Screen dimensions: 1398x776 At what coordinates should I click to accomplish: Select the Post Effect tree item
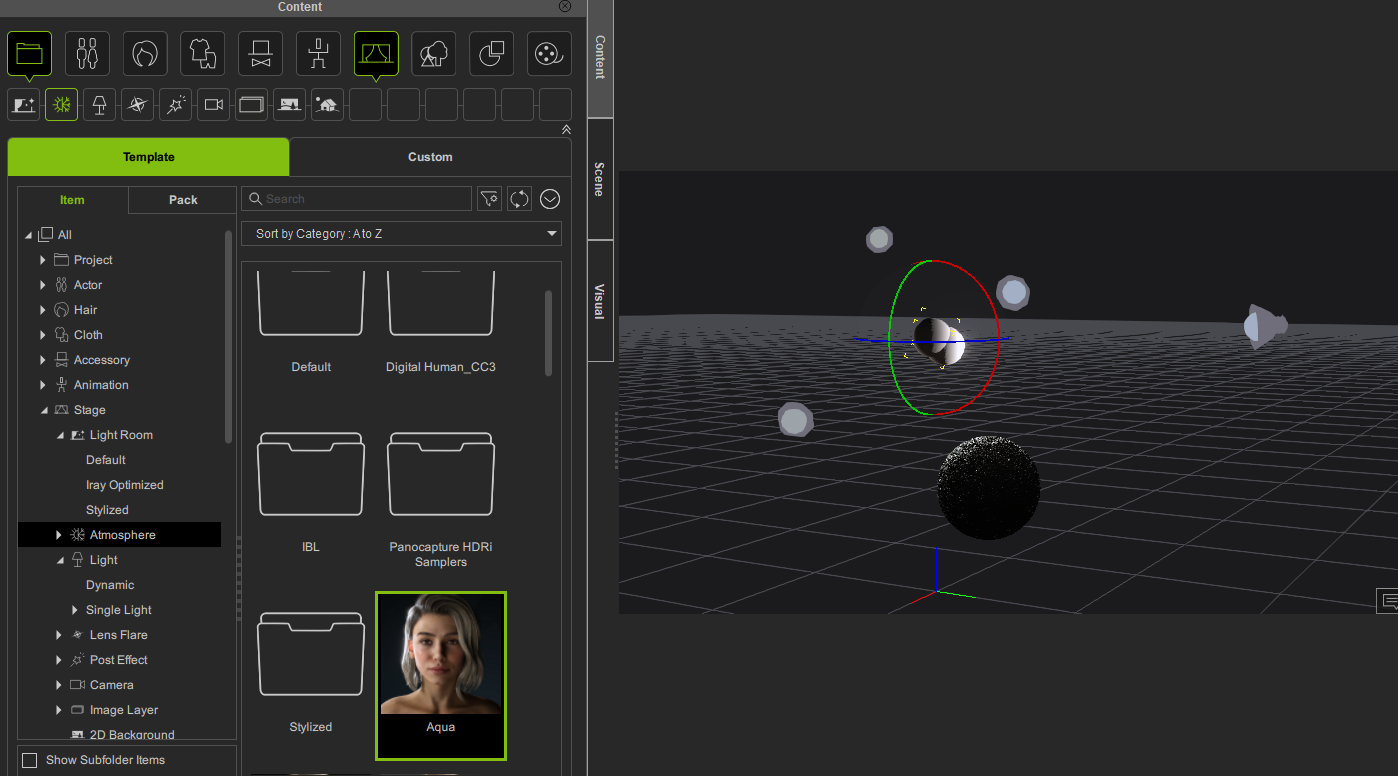click(x=119, y=660)
